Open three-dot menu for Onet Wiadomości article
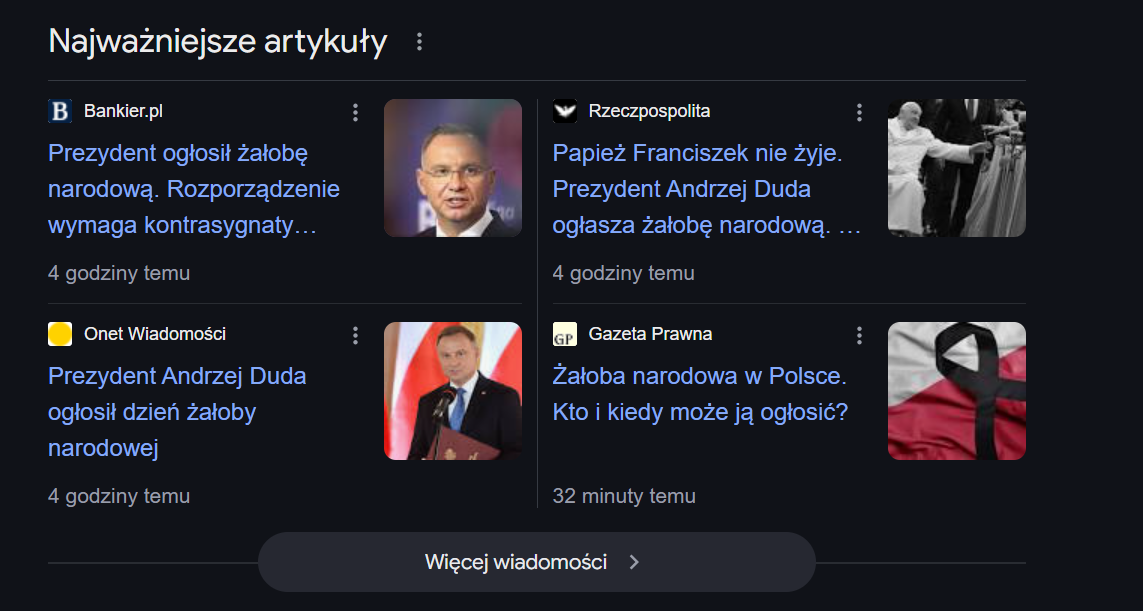Viewport: 1143px width, 611px height. click(355, 335)
